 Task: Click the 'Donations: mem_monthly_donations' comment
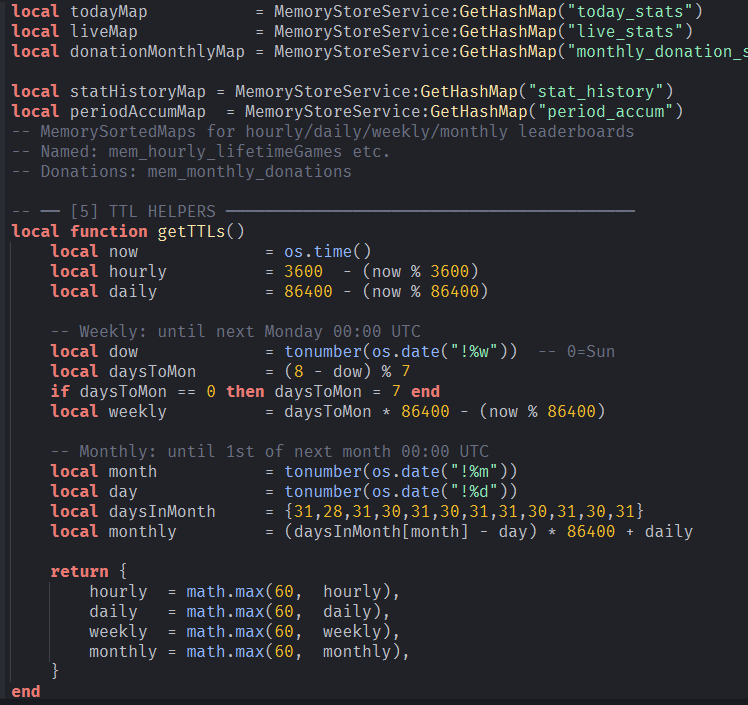tap(182, 172)
